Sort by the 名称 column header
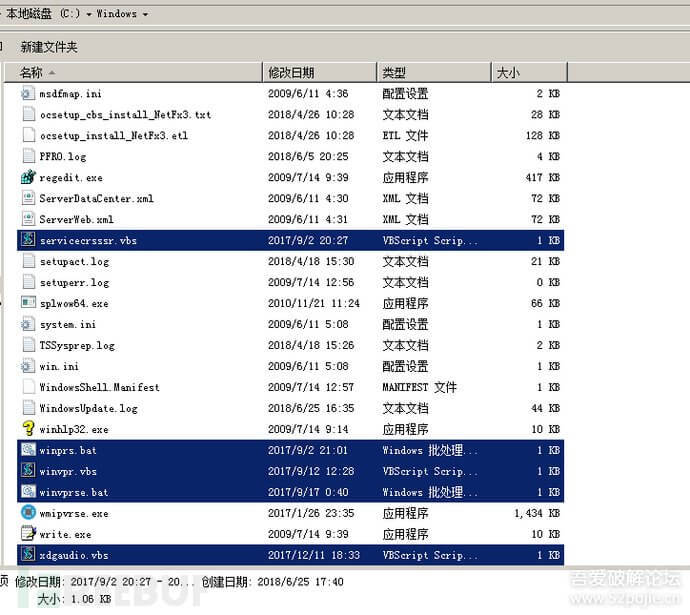This screenshot has width=690, height=615. 133,72
